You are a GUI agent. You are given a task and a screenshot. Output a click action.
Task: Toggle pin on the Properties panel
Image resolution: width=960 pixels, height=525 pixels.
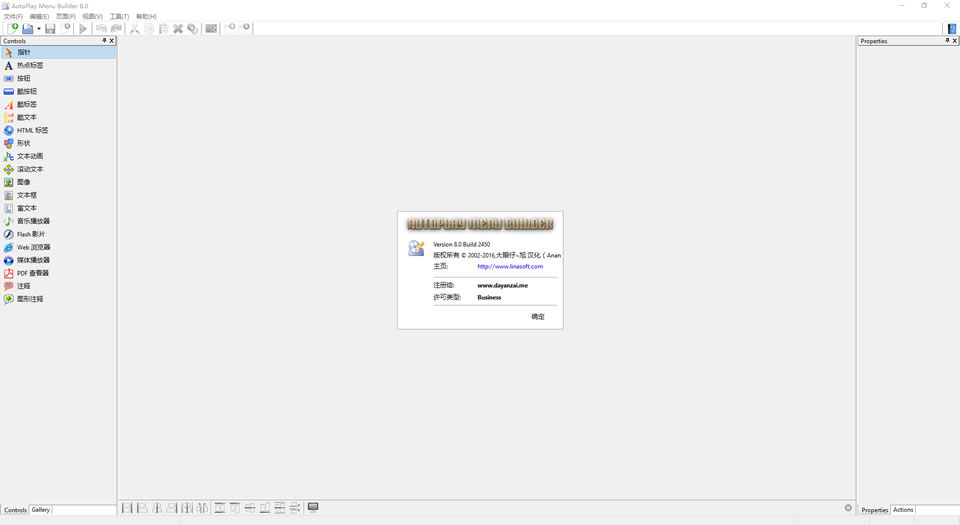[x=947, y=40]
